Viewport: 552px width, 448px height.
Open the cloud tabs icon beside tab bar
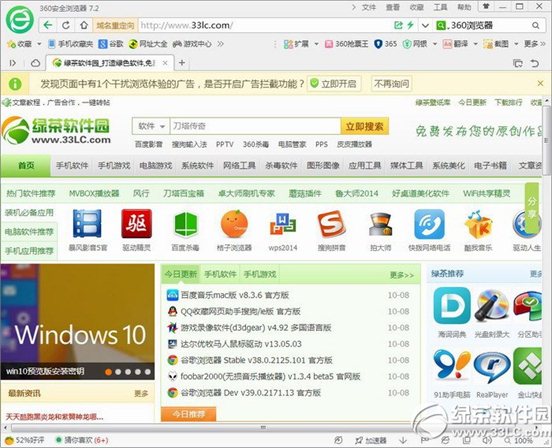(x=35, y=63)
